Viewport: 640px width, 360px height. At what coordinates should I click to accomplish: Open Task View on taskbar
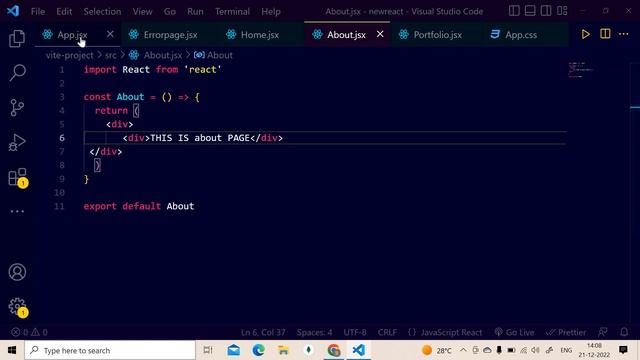[x=208, y=350]
